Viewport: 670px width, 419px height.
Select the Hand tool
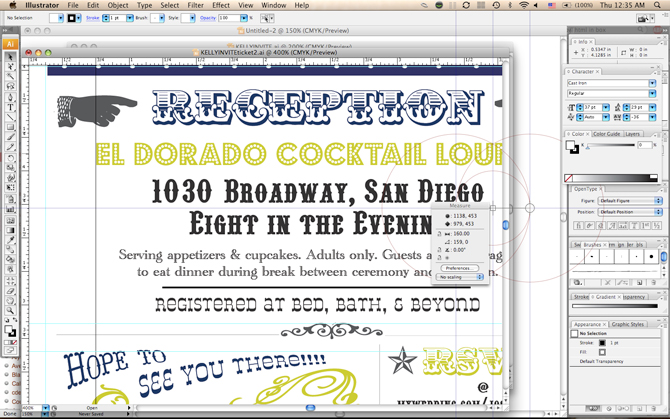[x=11, y=301]
